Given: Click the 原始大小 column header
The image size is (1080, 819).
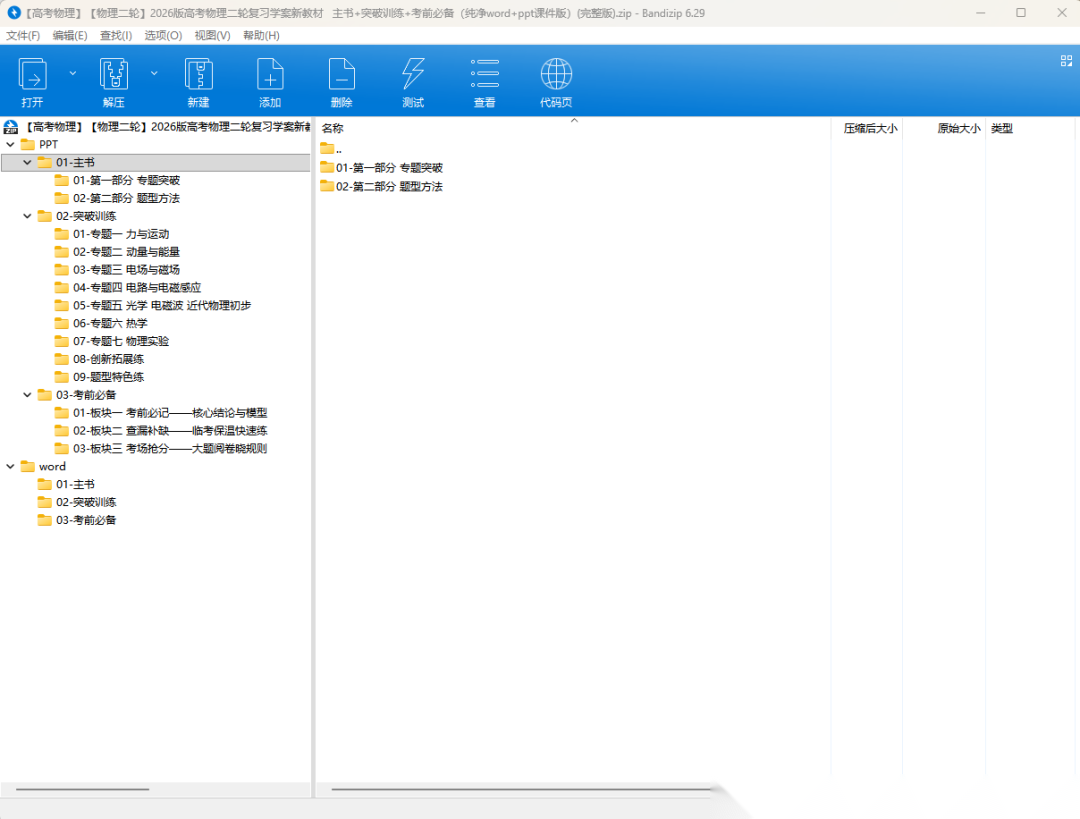Looking at the screenshot, I should click(957, 128).
